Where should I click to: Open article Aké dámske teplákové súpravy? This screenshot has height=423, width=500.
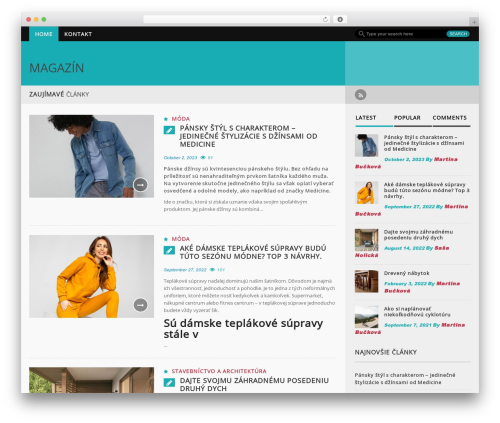point(253,252)
